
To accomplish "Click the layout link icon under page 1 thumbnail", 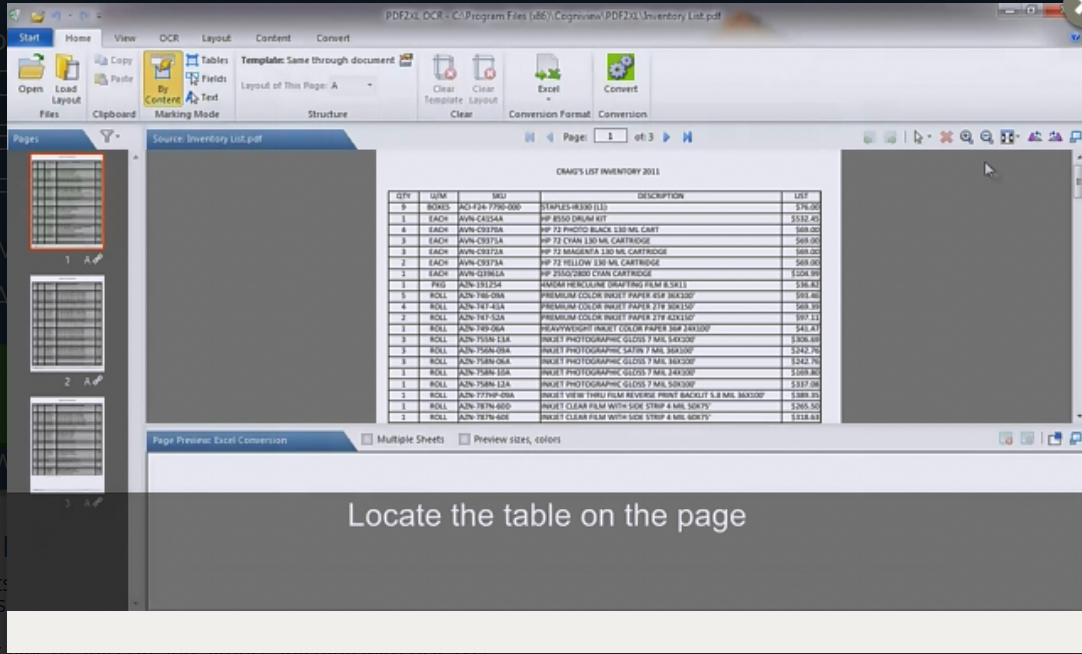I will (x=98, y=259).
